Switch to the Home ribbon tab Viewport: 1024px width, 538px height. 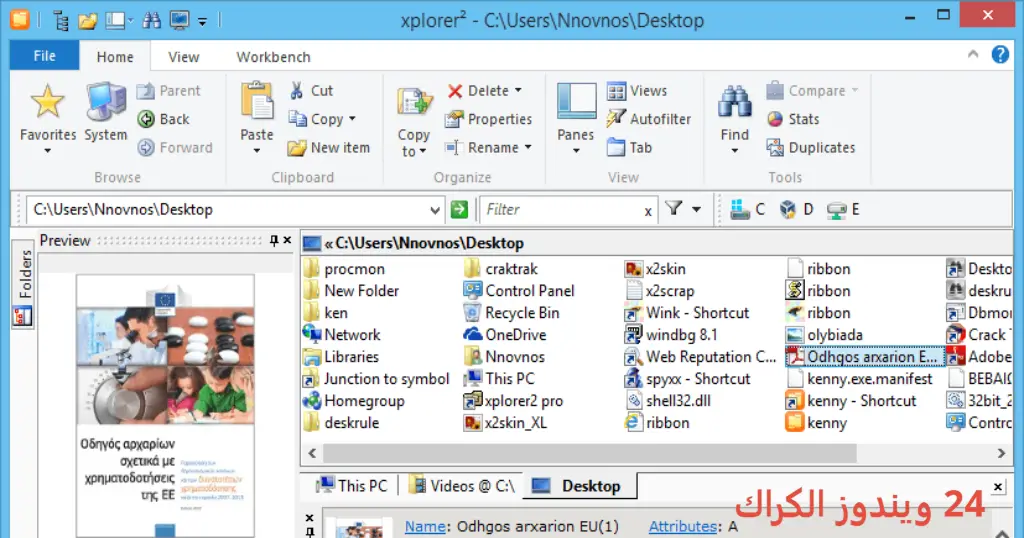[x=115, y=57]
